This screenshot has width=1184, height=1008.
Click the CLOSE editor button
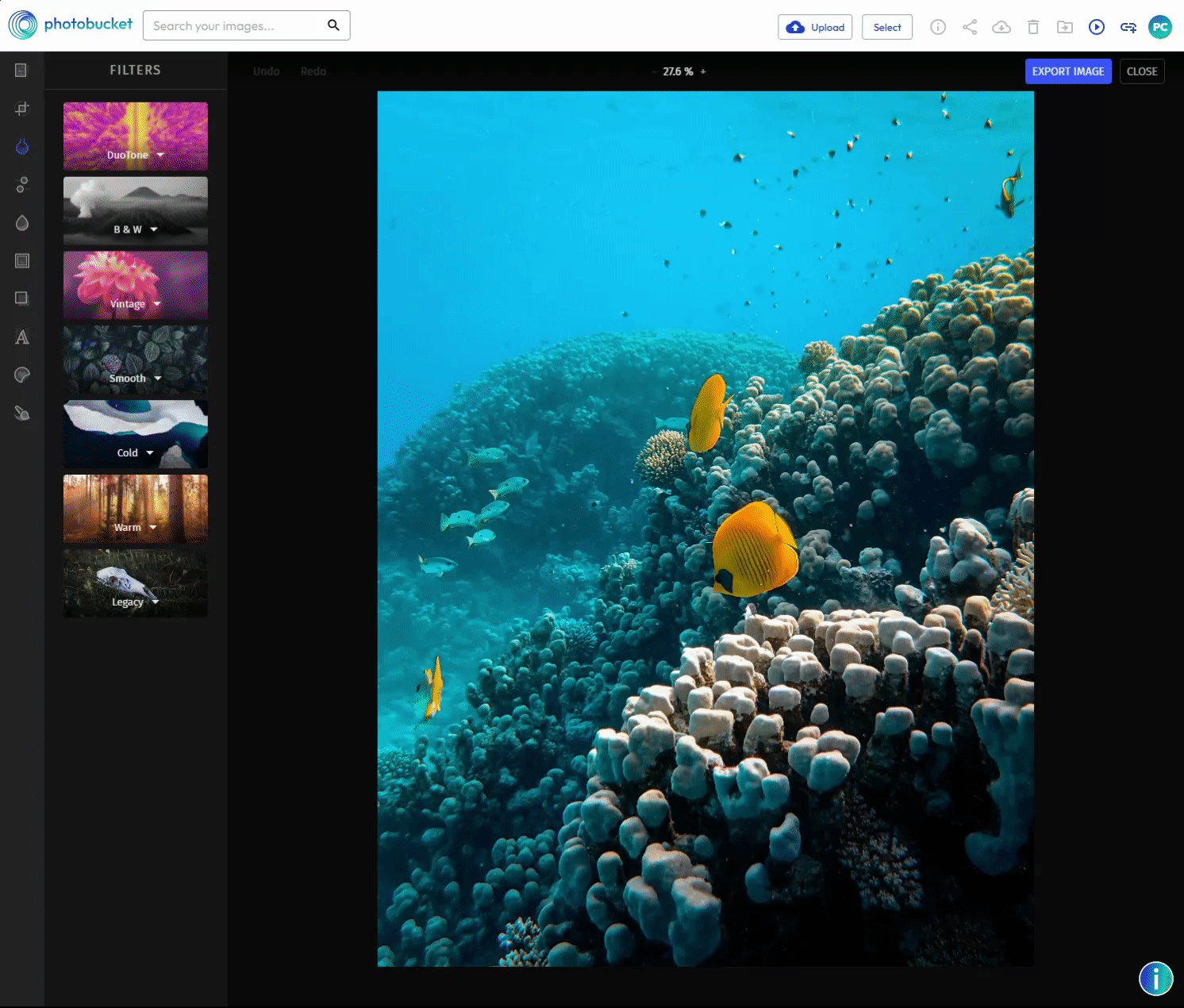(1142, 71)
